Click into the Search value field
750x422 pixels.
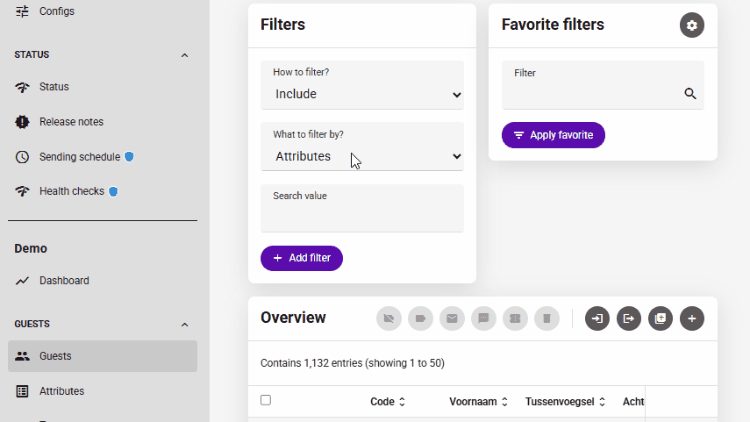(362, 214)
